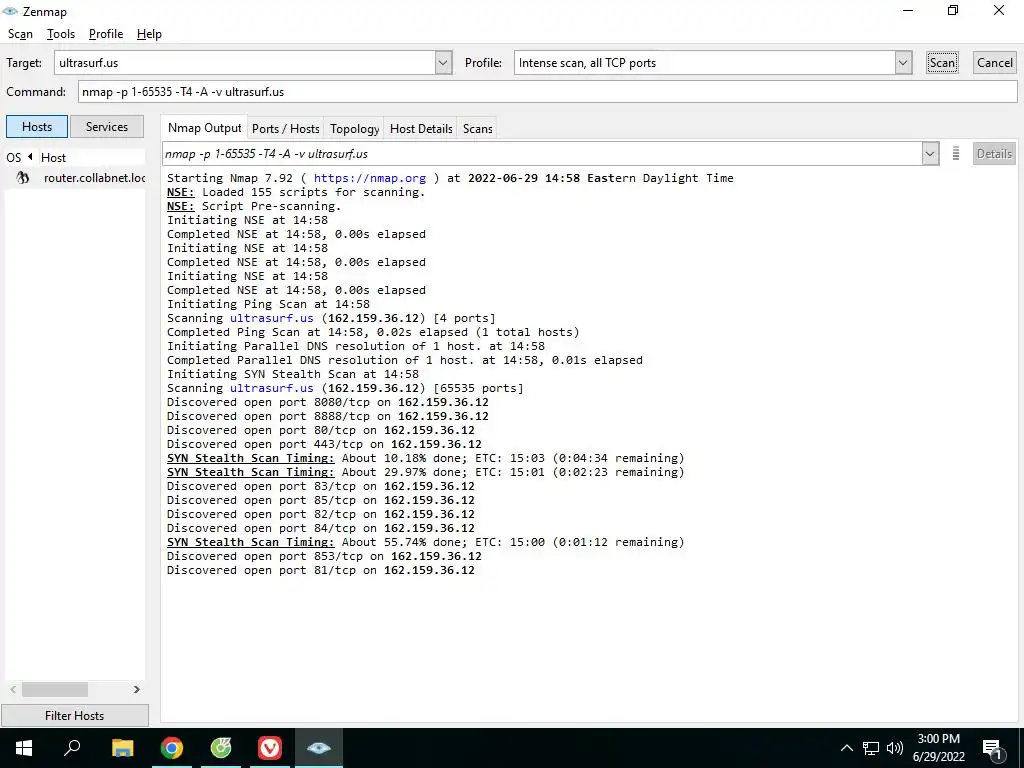
Task: Click the Target input field
Action: click(x=245, y=63)
